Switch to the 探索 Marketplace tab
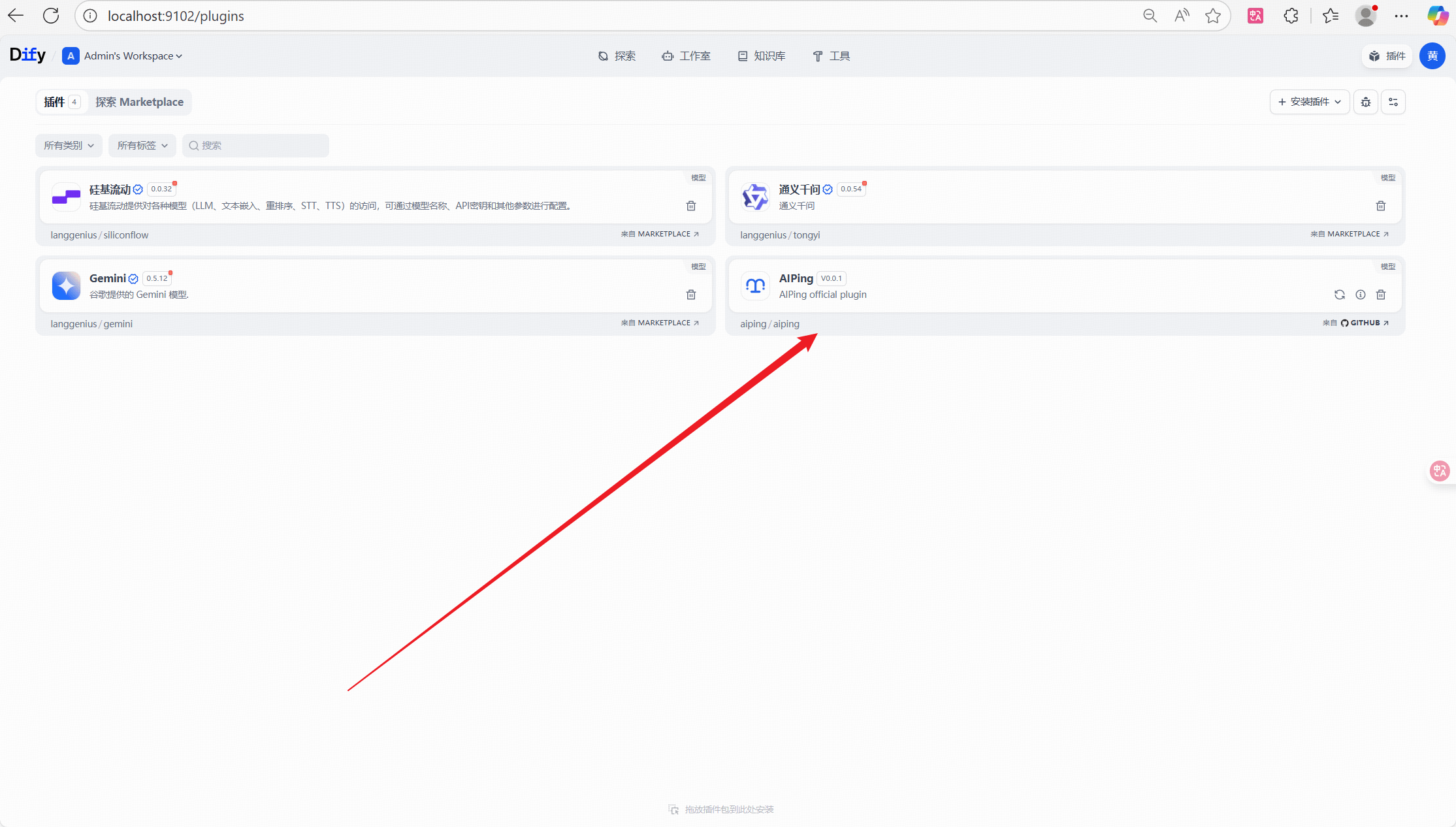The height and width of the screenshot is (827, 1456). point(139,102)
